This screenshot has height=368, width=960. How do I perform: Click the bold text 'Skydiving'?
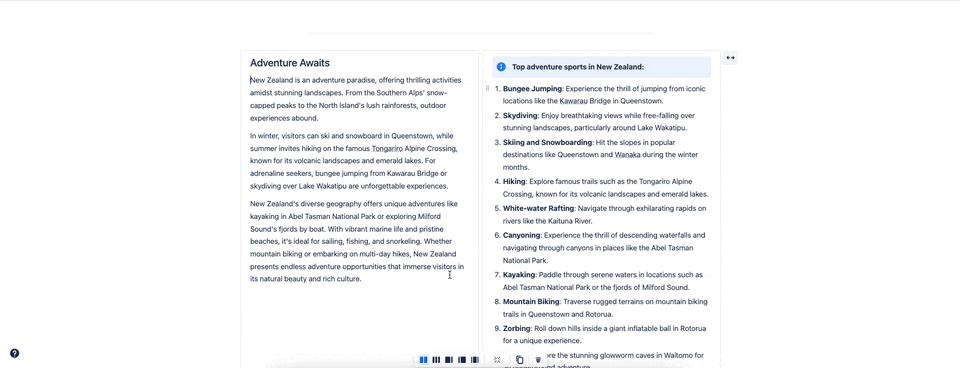coord(520,116)
